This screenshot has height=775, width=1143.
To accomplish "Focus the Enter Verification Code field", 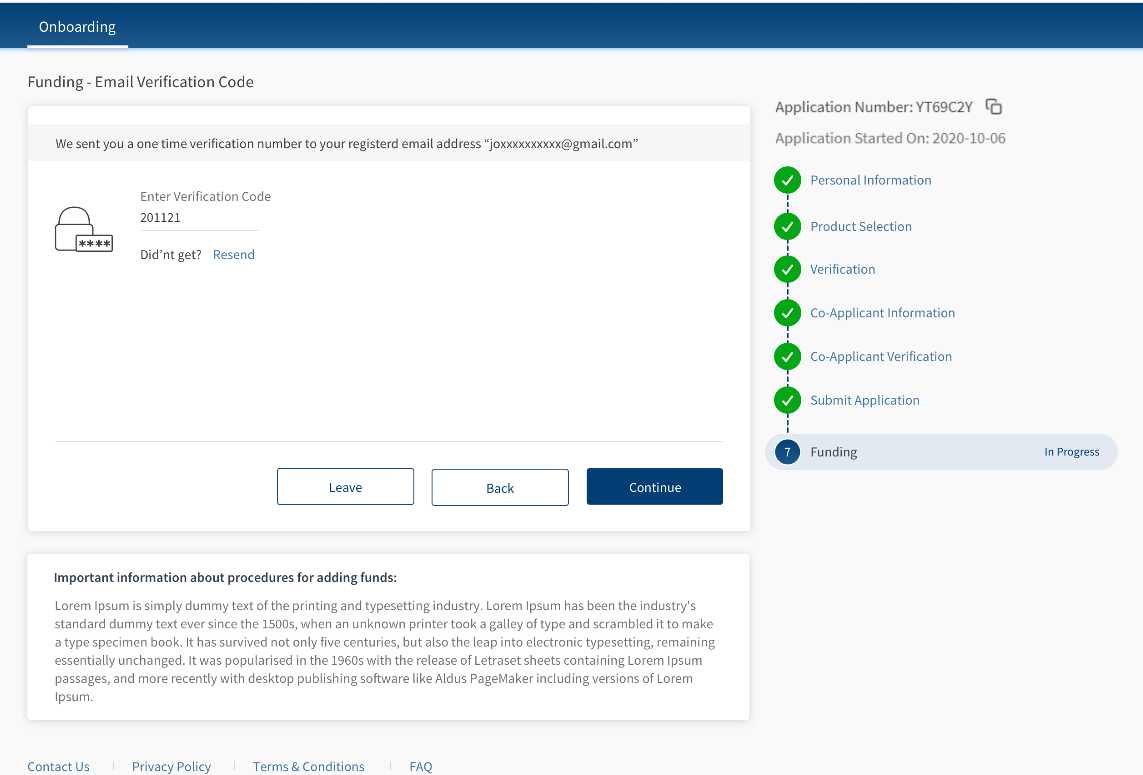I will click(199, 218).
